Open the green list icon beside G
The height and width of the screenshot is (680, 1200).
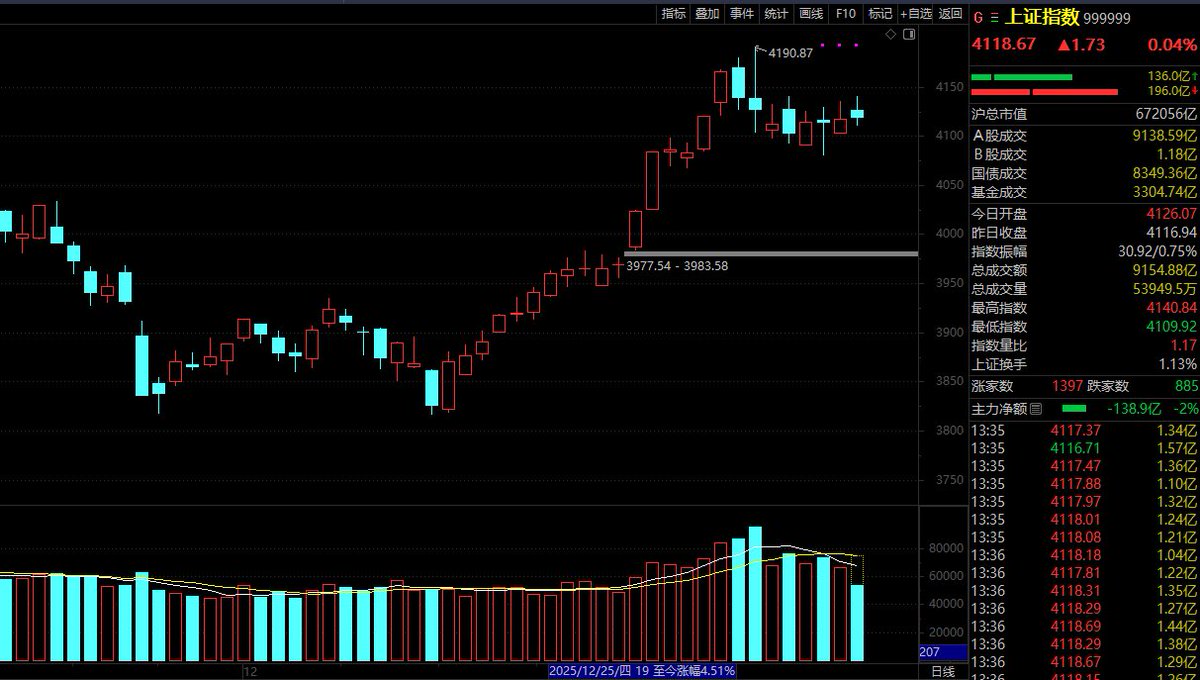(x=994, y=17)
